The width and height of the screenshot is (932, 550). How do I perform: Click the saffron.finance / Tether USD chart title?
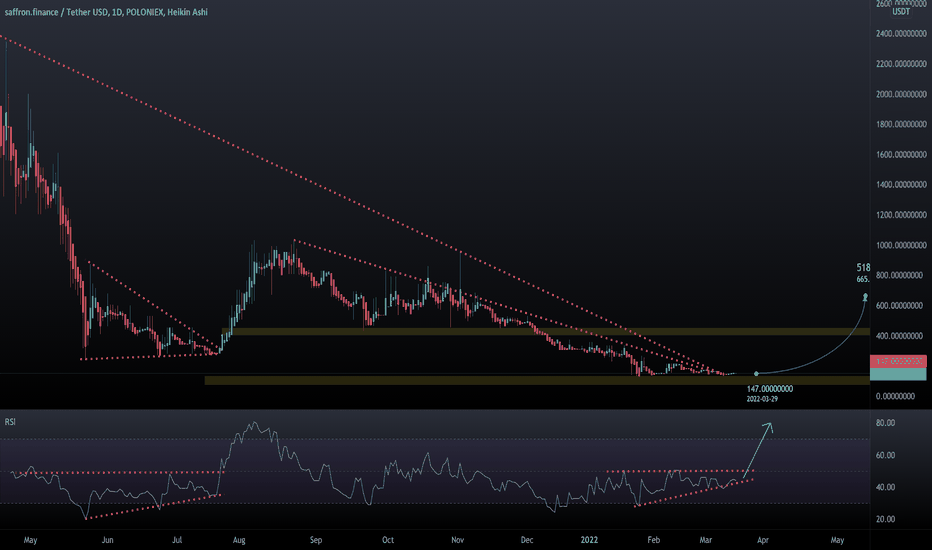click(106, 12)
